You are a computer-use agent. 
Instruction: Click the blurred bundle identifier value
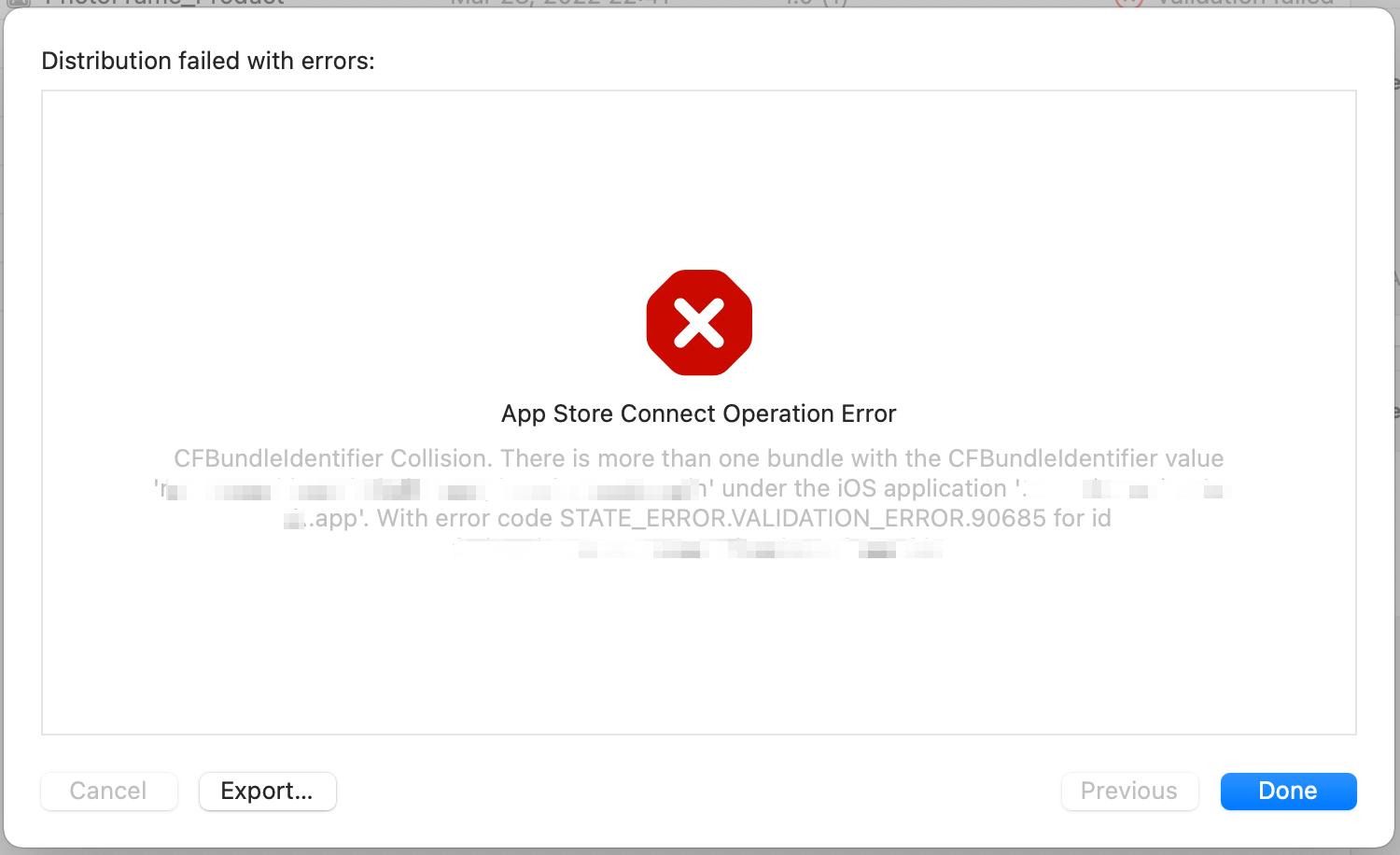pyautogui.click(x=429, y=489)
